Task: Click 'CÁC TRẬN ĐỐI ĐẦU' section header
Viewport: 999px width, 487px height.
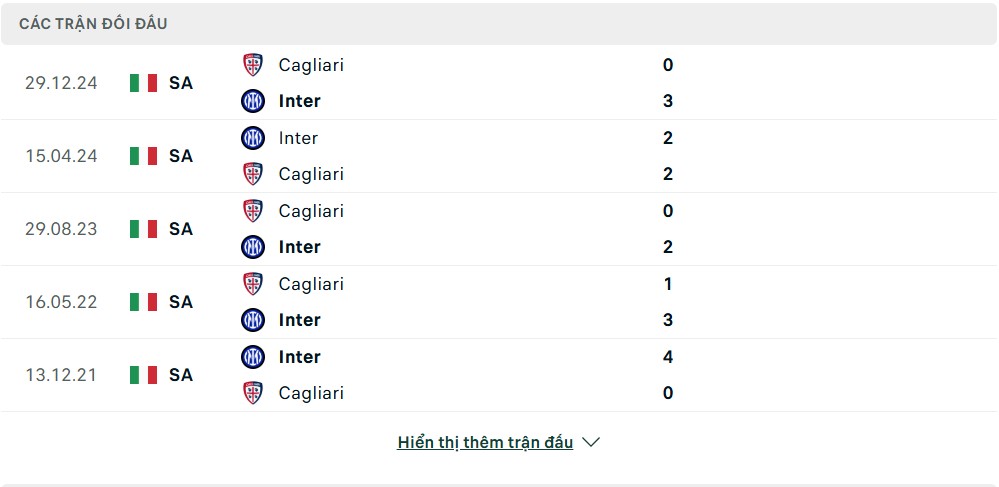Action: (x=93, y=24)
